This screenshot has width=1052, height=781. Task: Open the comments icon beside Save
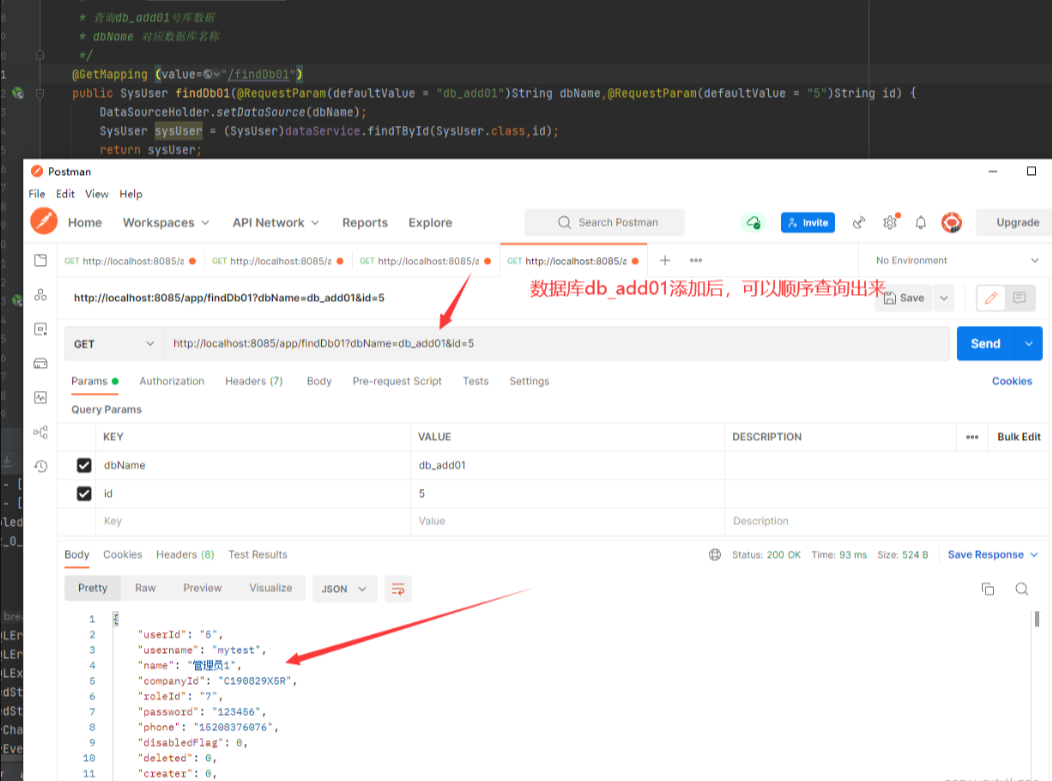tap(1020, 298)
